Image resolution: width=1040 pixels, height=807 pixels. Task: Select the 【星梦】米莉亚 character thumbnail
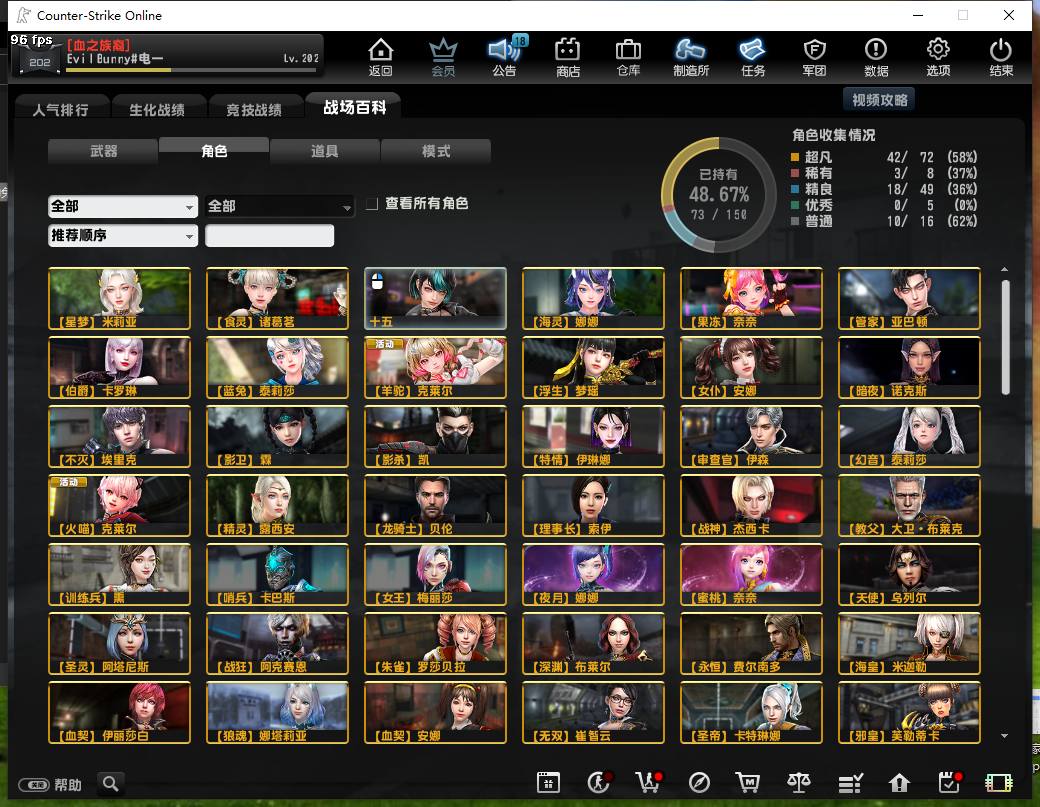119,298
